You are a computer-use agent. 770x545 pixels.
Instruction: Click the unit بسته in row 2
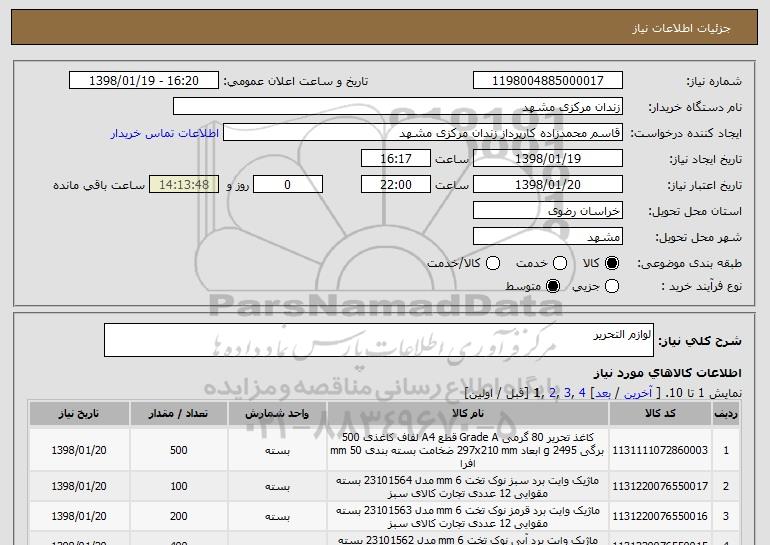coord(277,487)
